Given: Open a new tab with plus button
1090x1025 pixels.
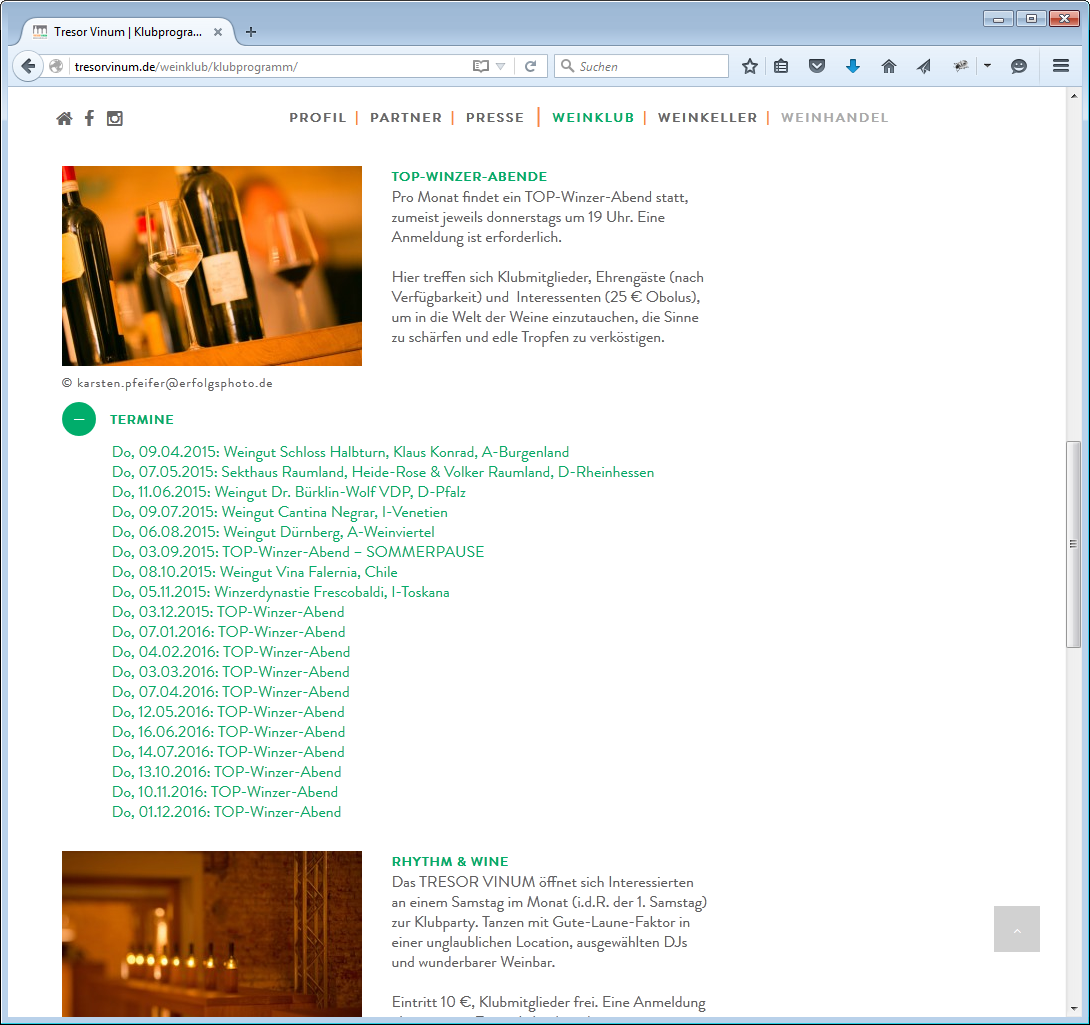Looking at the screenshot, I should (251, 32).
